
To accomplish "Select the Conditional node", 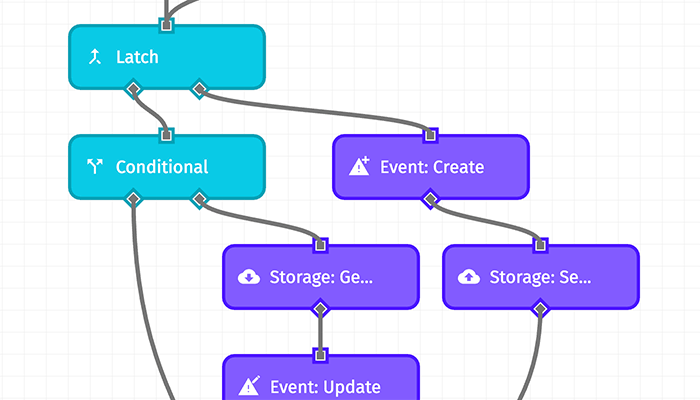I will click(167, 167).
